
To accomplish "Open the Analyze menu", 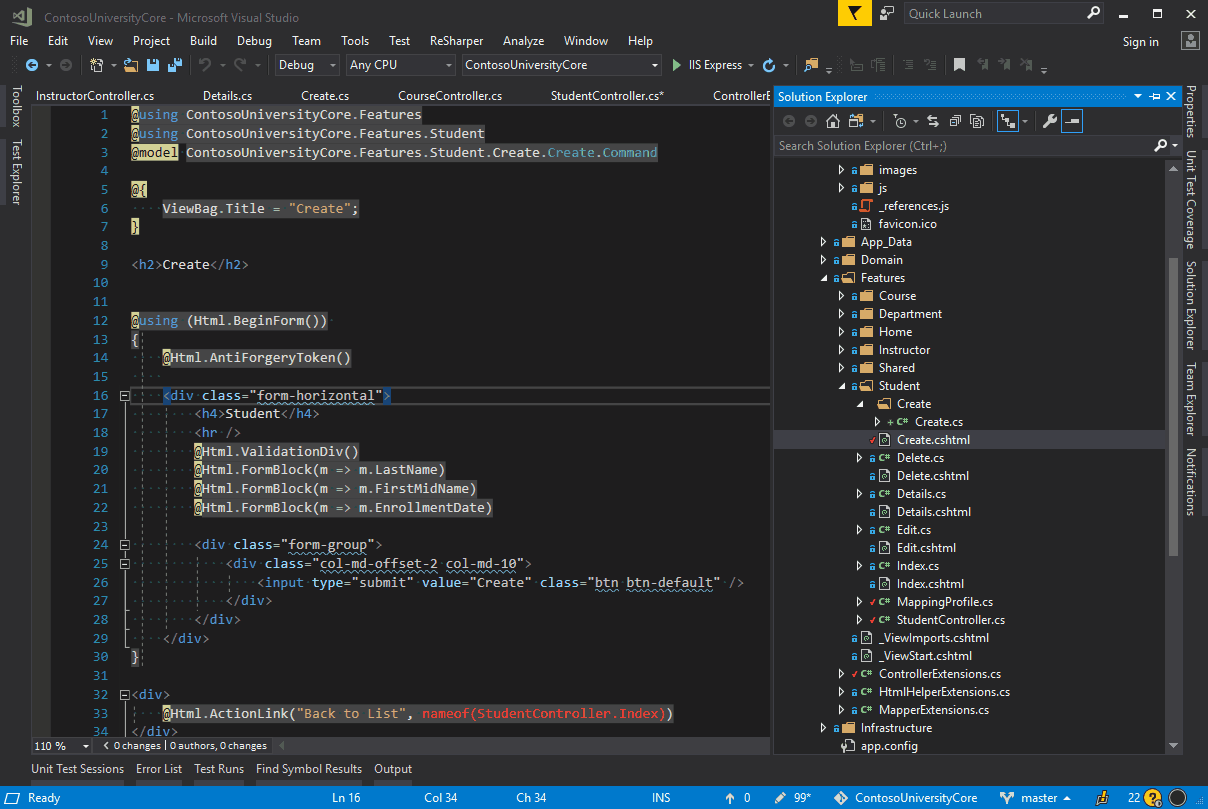I will click(x=523, y=41).
